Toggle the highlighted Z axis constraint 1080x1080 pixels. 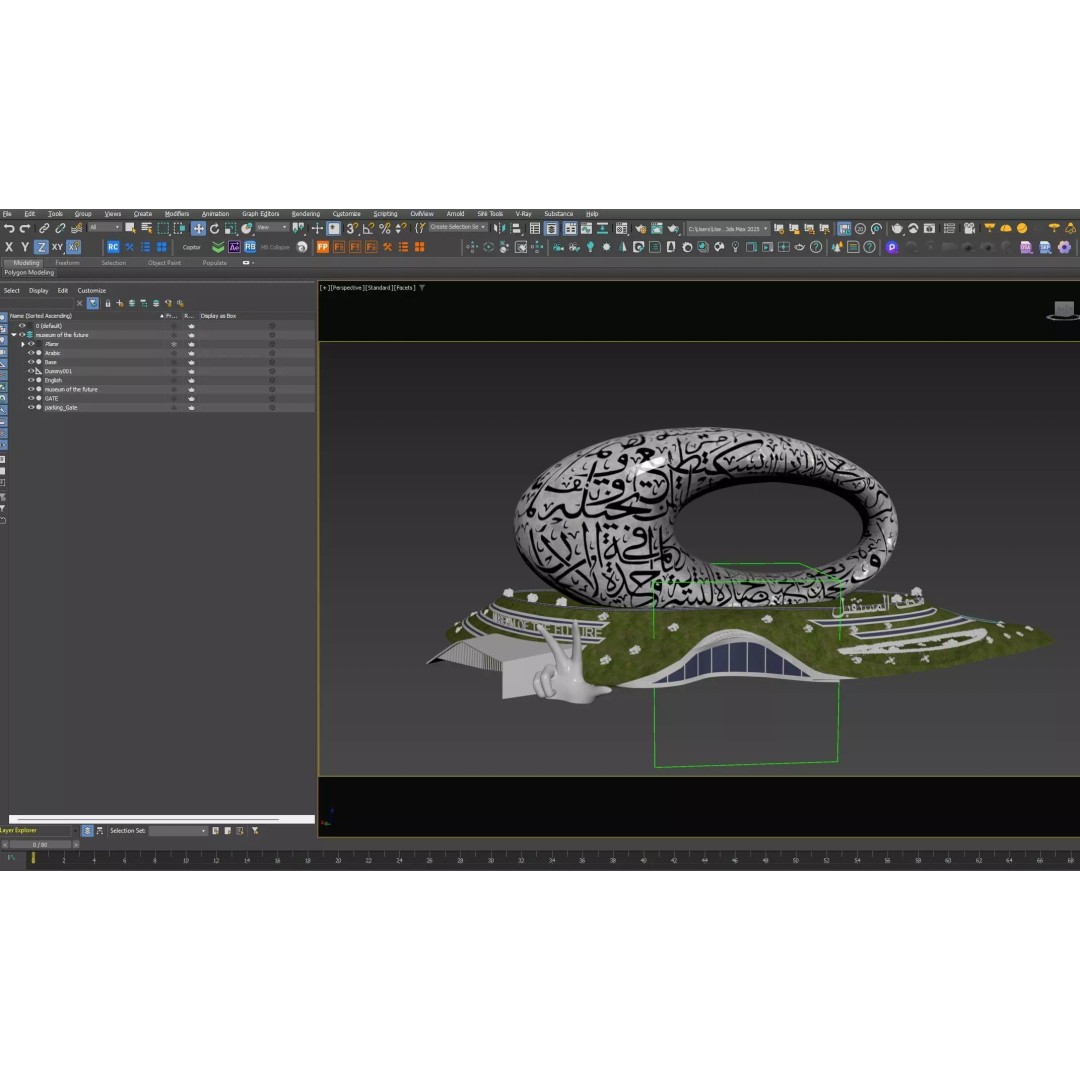coord(41,247)
